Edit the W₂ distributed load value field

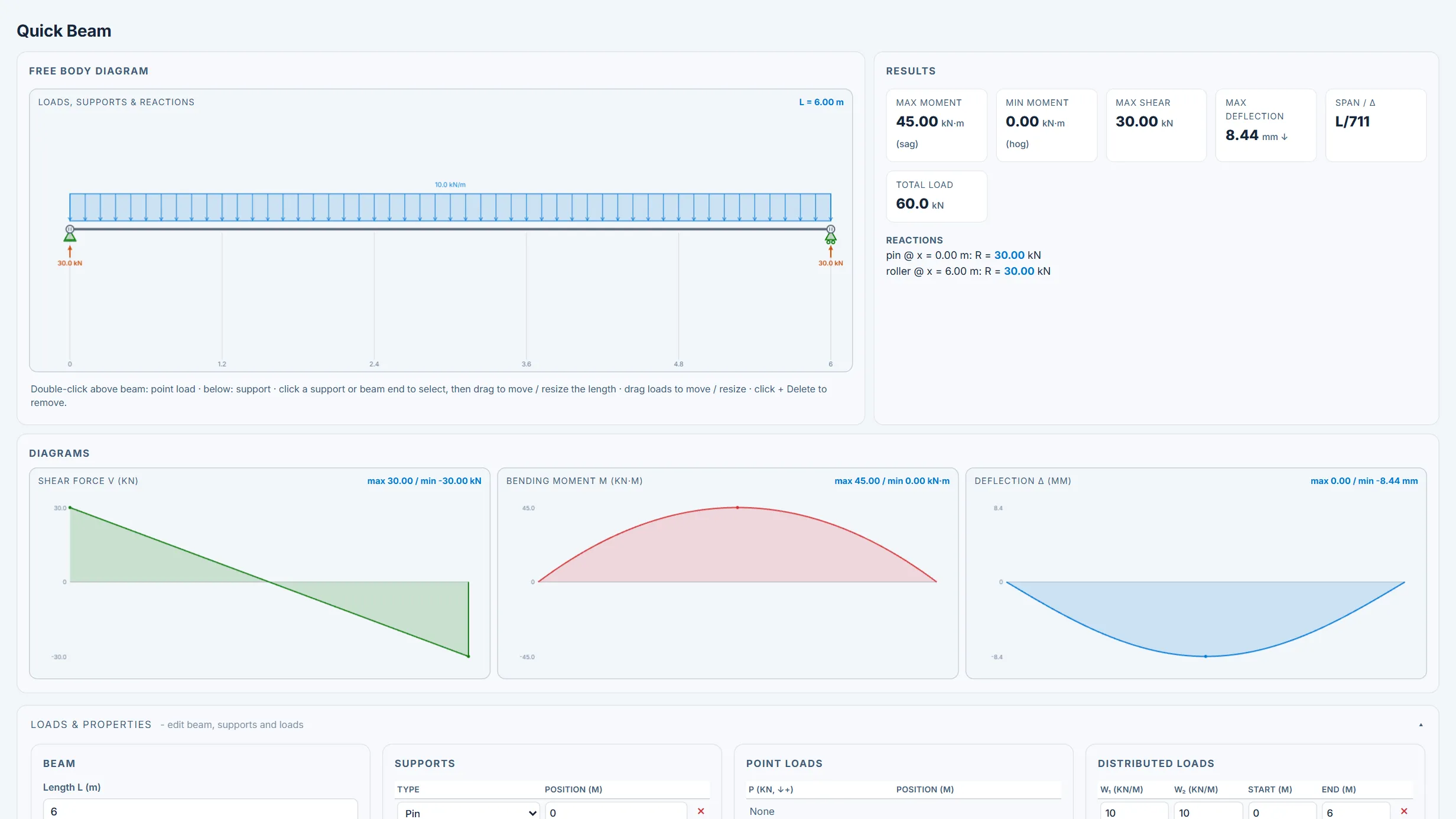(x=1208, y=812)
